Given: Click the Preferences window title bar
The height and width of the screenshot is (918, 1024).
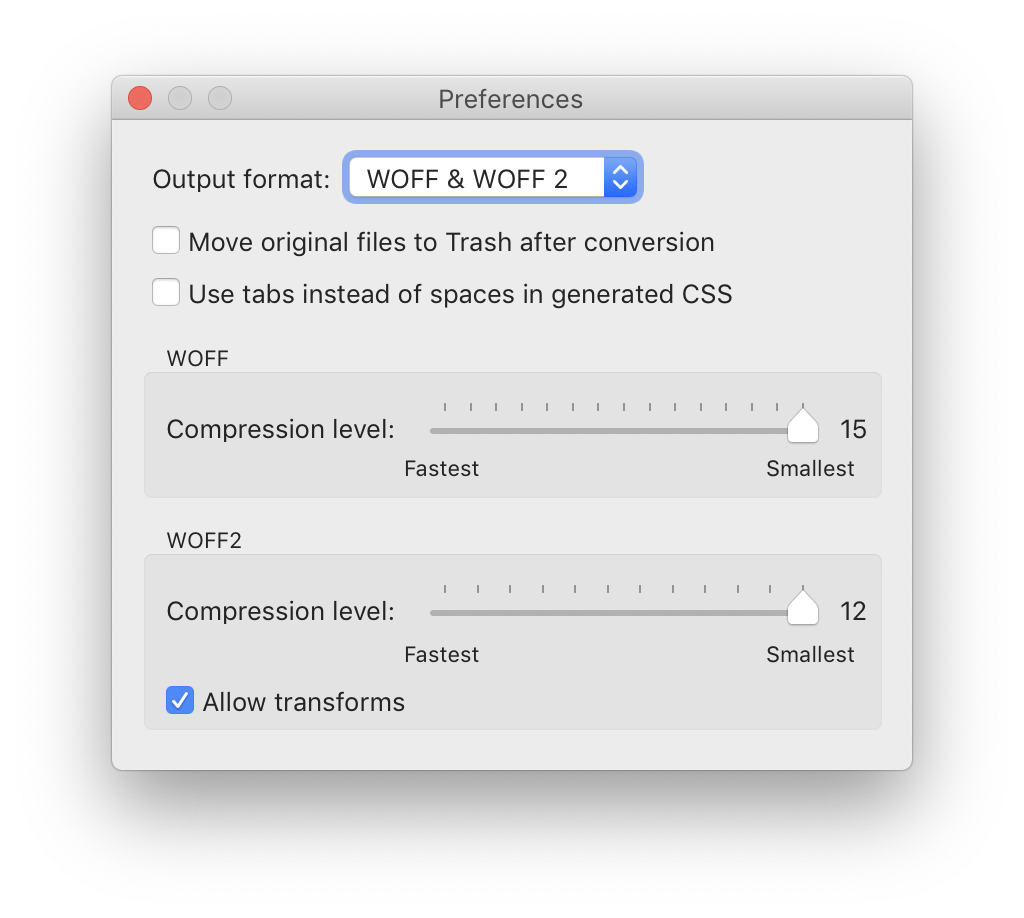Looking at the screenshot, I should pyautogui.click(x=511, y=99).
